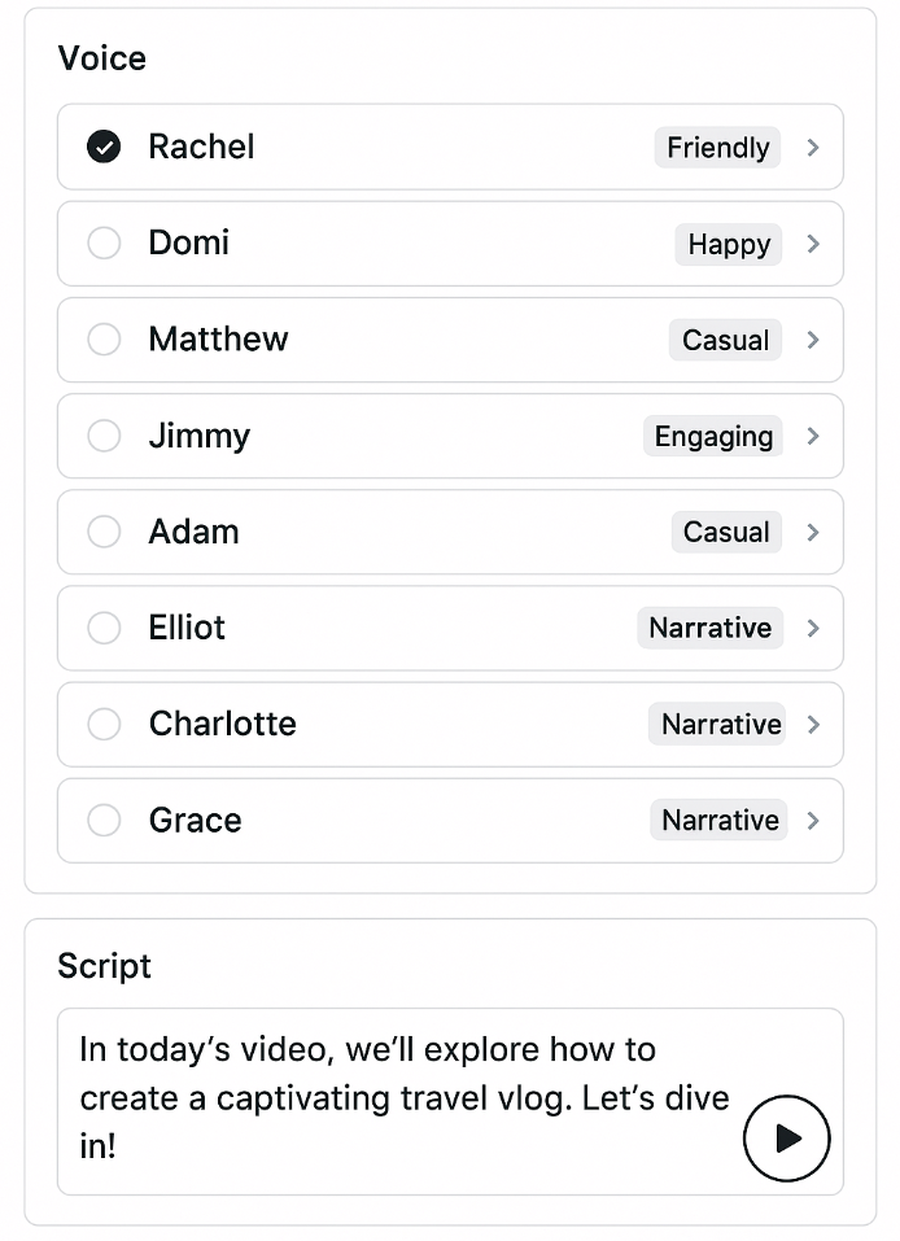
Task: Open Domi voice details chevron
Action: 813,243
